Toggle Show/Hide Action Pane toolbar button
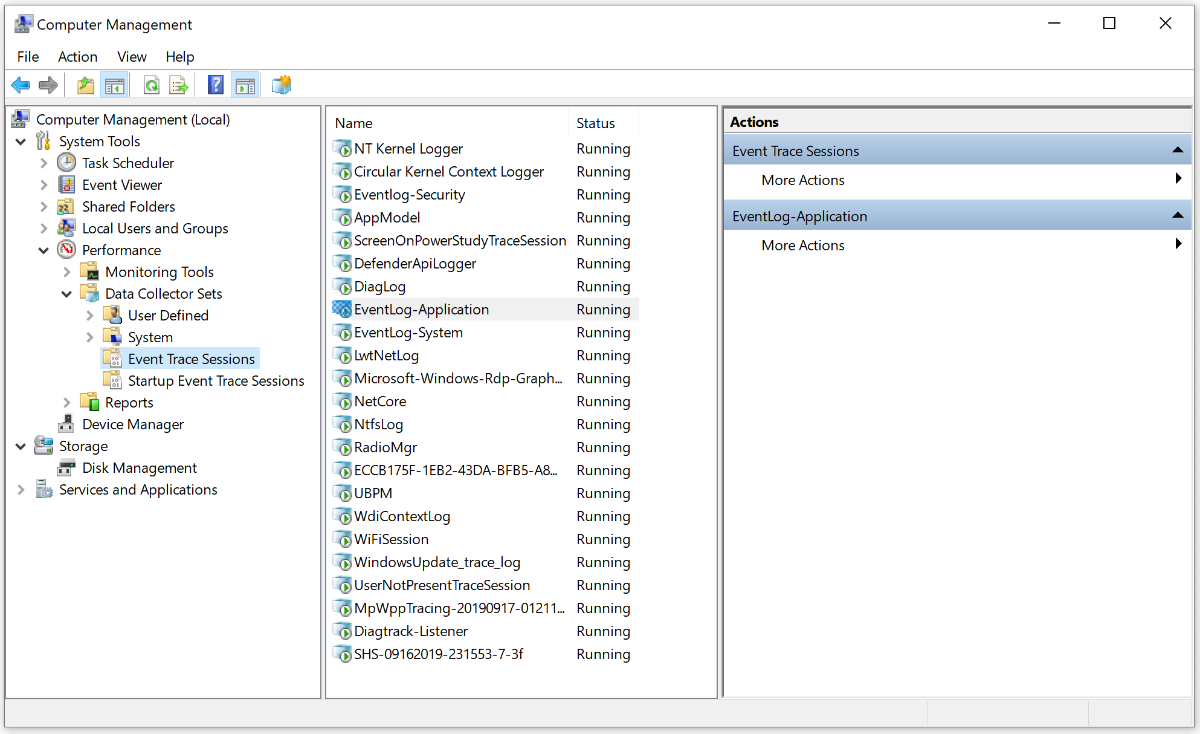Viewport: 1200px width, 734px height. pyautogui.click(x=245, y=86)
